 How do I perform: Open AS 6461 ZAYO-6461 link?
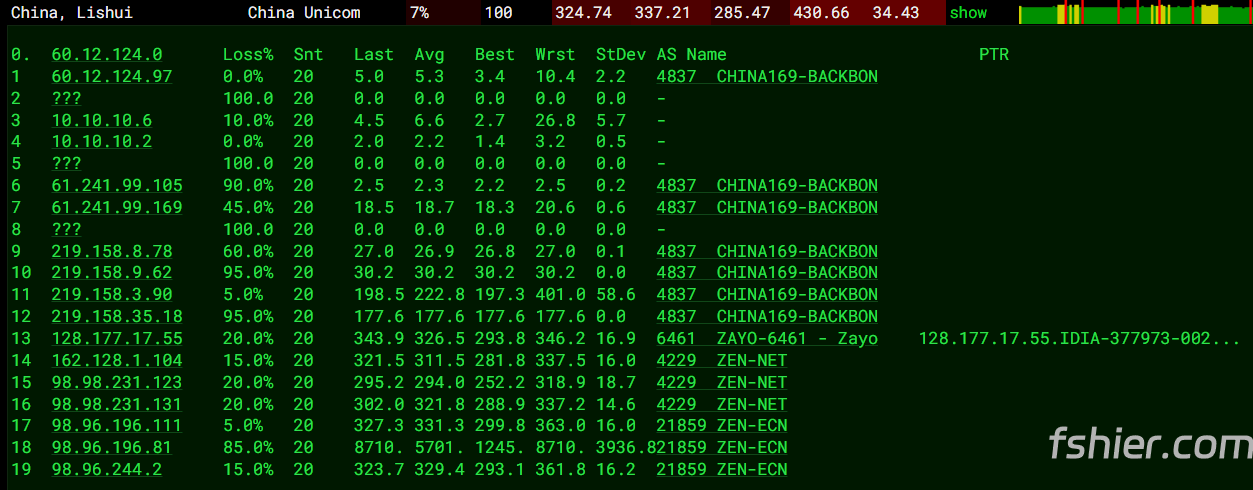click(x=767, y=339)
